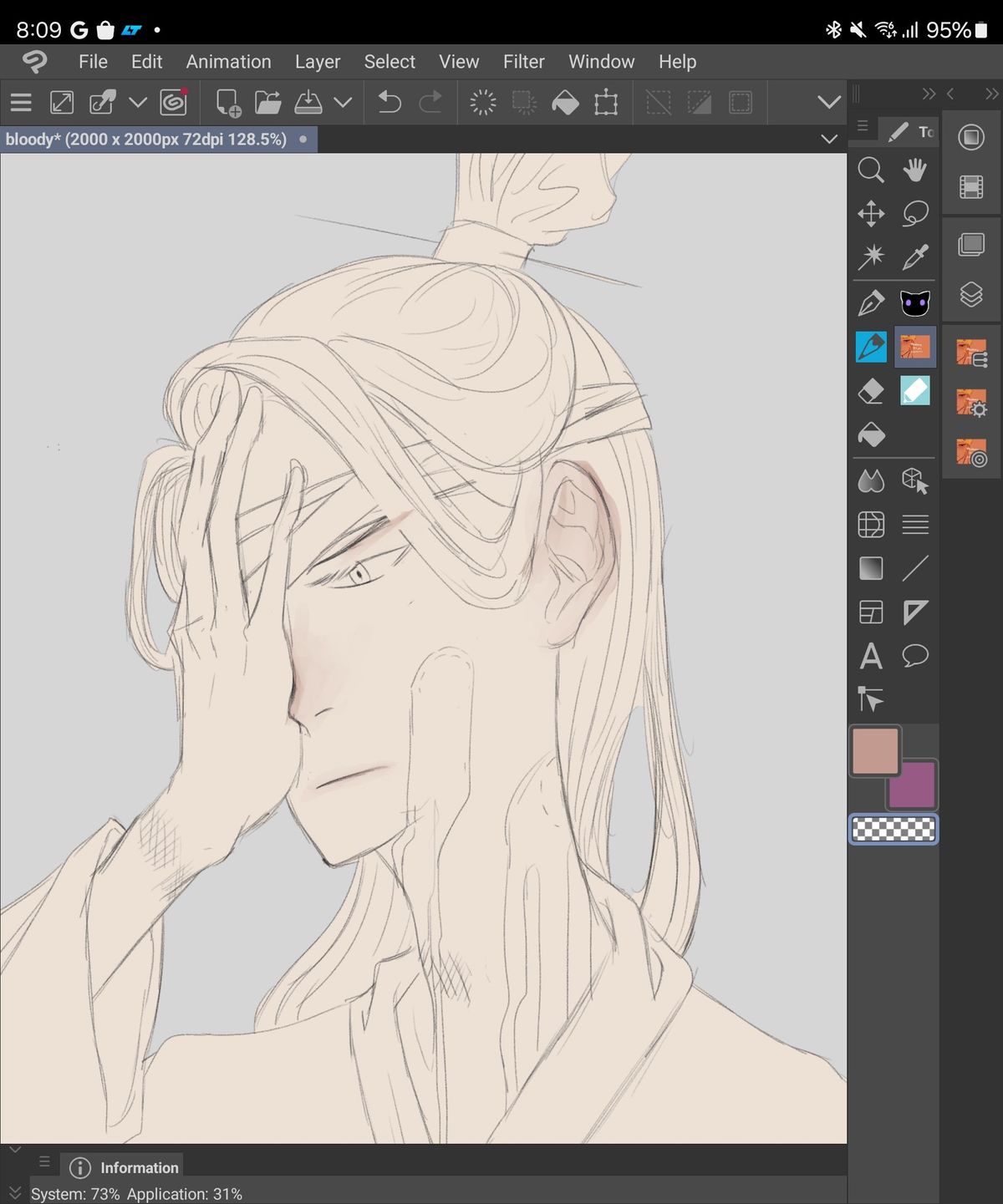Select the Frame border tool
This screenshot has width=1003, height=1204.
[871, 612]
